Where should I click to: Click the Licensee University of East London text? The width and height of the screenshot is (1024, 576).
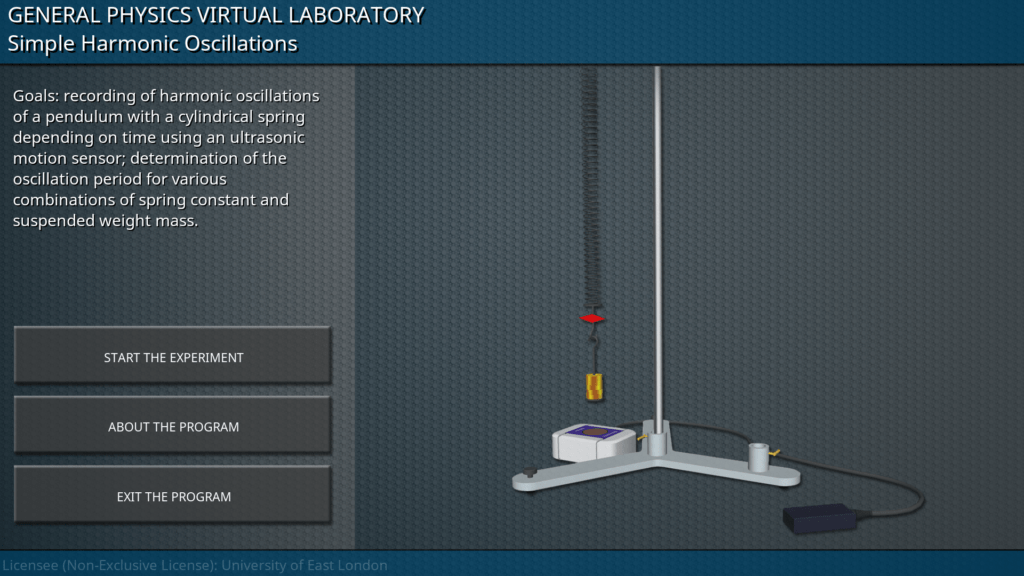(x=194, y=565)
